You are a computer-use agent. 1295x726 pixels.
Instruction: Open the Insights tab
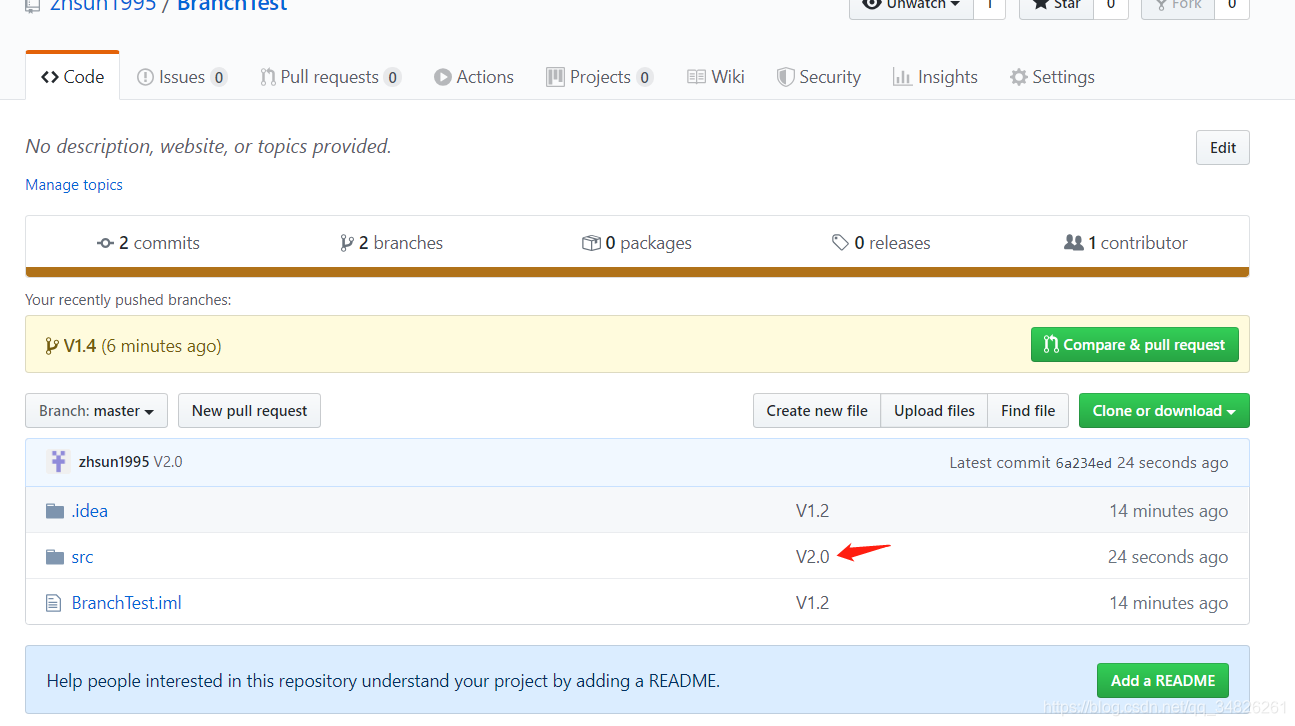pos(935,77)
